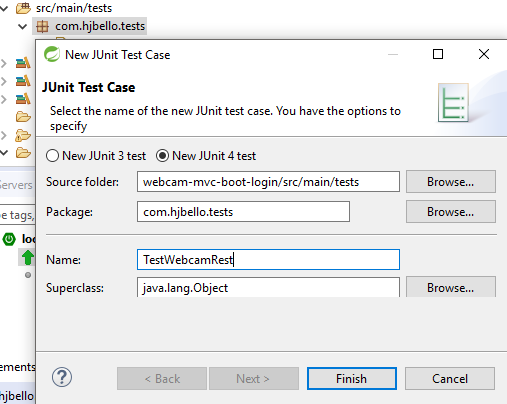This screenshot has height=404, width=507.
Task: Click the Name field containing TestWebcamRest
Action: click(268, 259)
